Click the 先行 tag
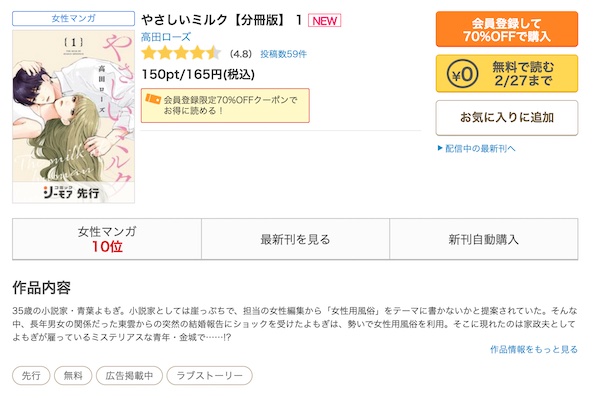This screenshot has height=398, width=600. (31, 375)
